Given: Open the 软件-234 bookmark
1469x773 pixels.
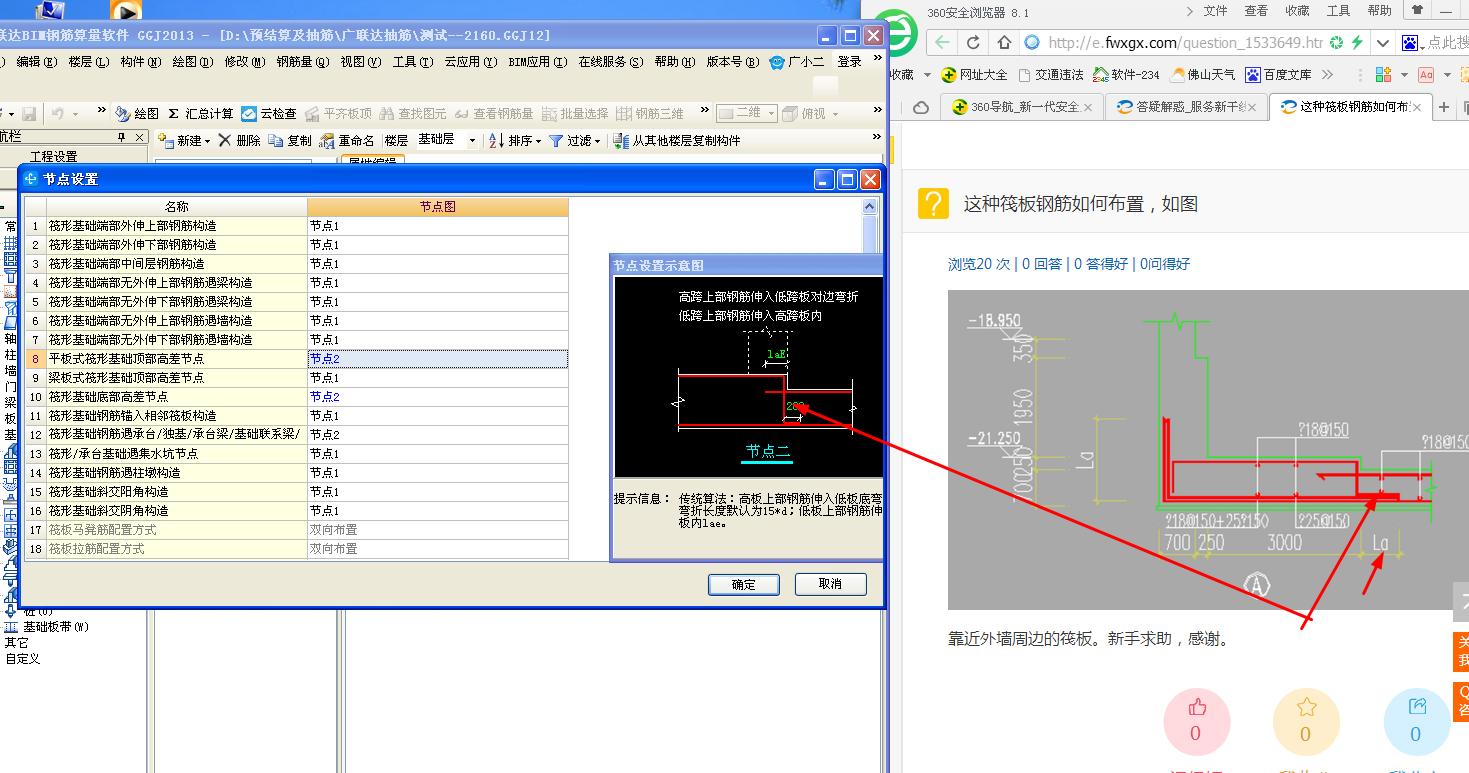Looking at the screenshot, I should (1127, 75).
